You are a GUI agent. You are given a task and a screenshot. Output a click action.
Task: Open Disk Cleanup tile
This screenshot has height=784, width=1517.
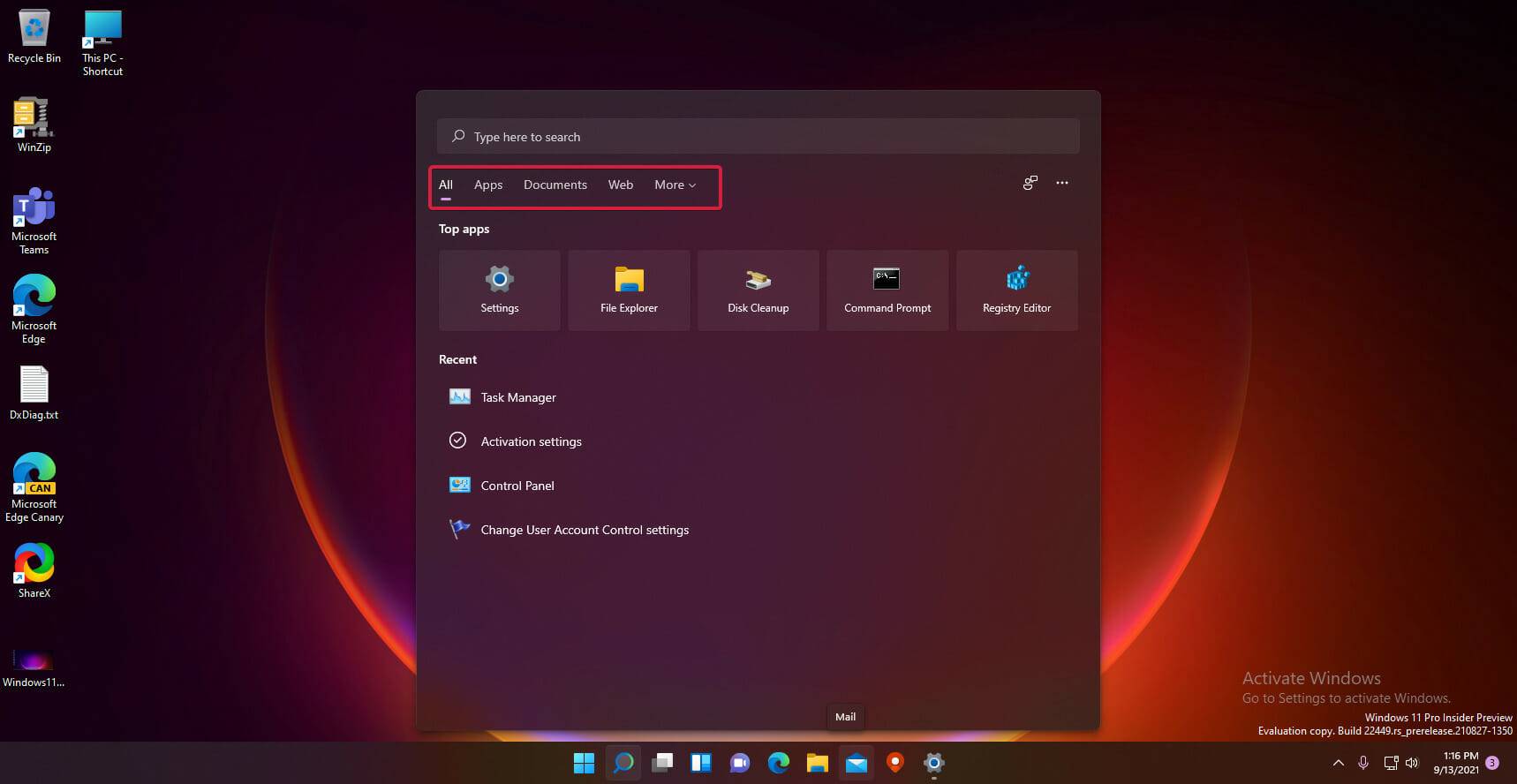(x=758, y=290)
